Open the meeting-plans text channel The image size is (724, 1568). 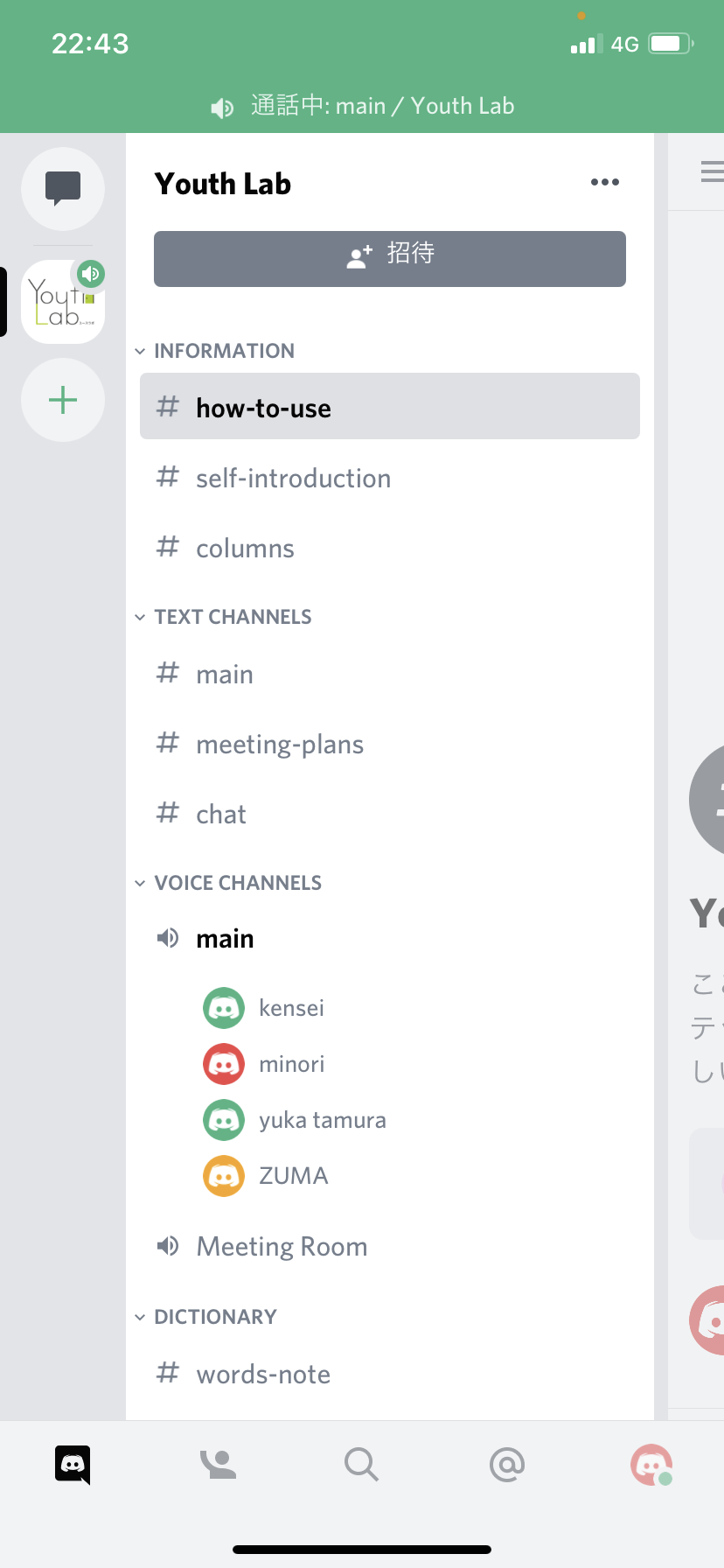tap(390, 744)
